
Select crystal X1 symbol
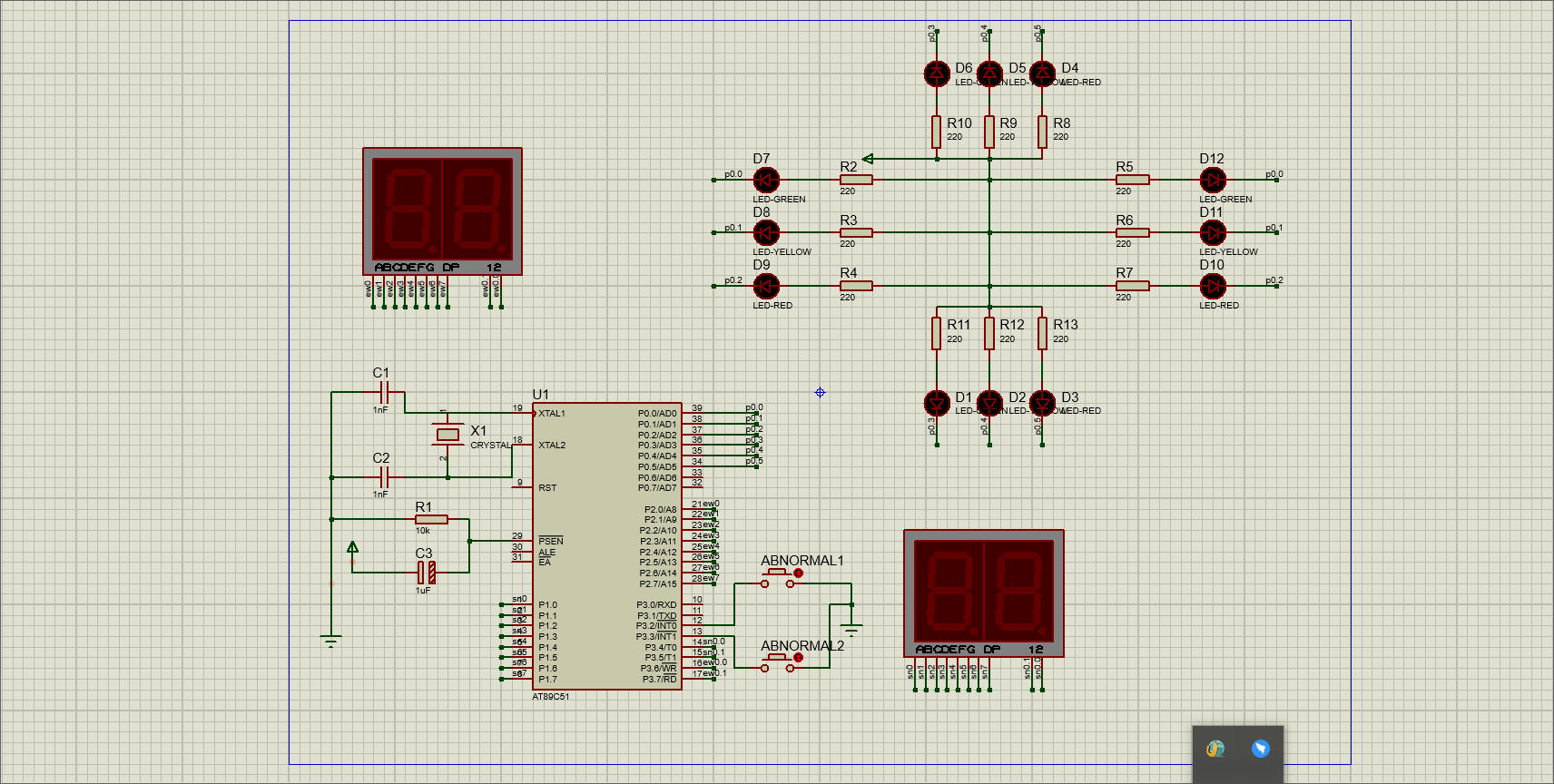pyautogui.click(x=447, y=435)
